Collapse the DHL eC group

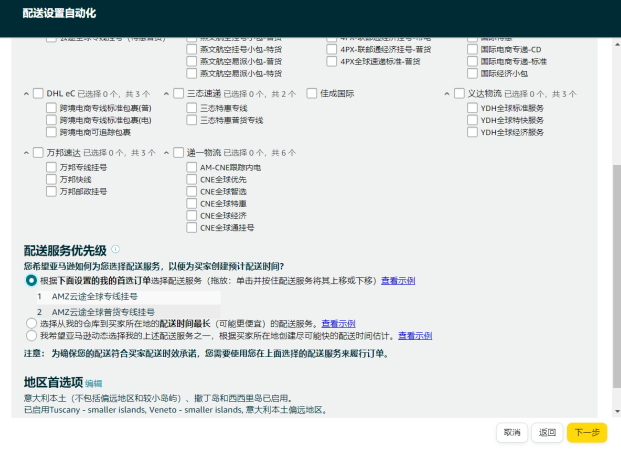click(x=26, y=94)
